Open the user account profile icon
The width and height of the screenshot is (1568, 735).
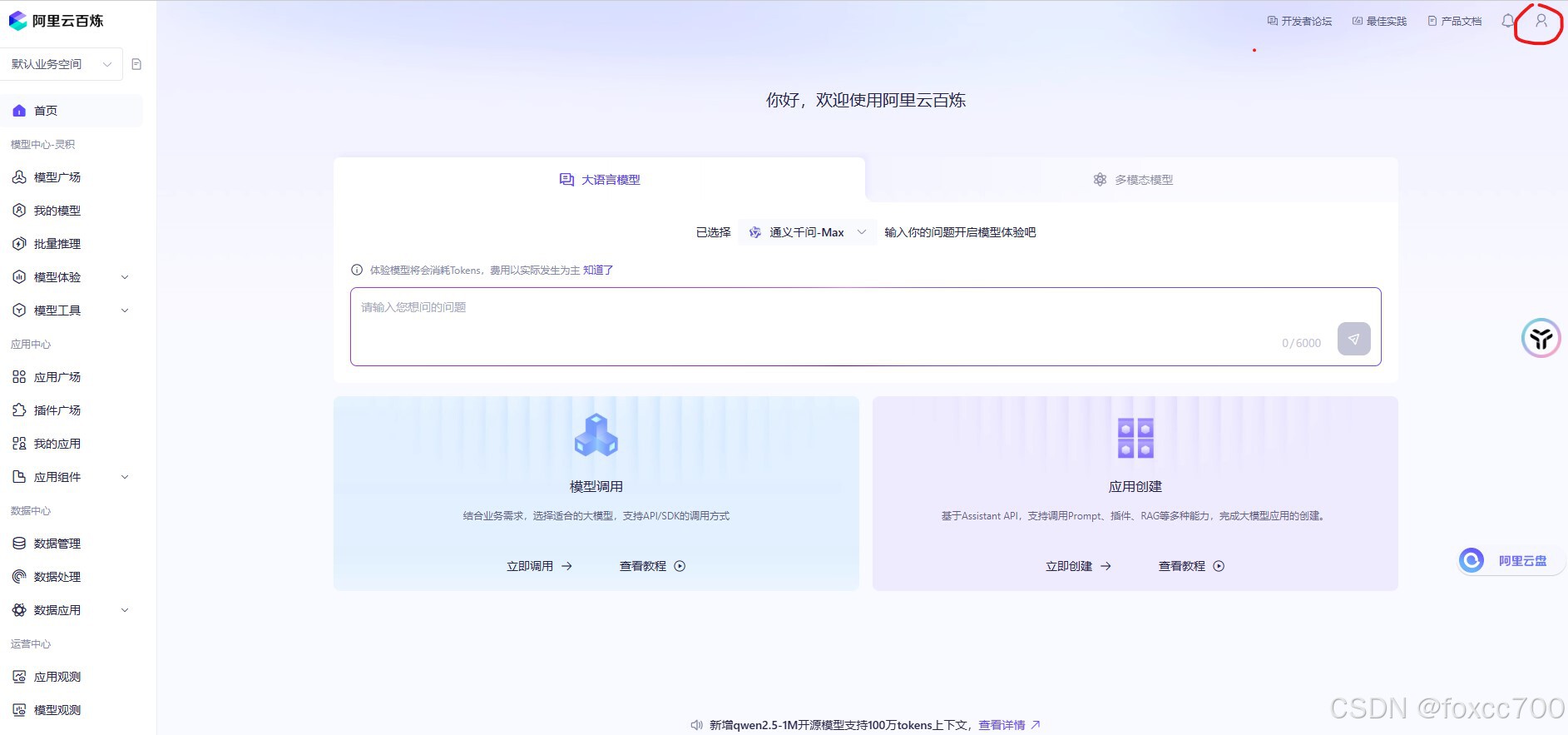(1541, 21)
